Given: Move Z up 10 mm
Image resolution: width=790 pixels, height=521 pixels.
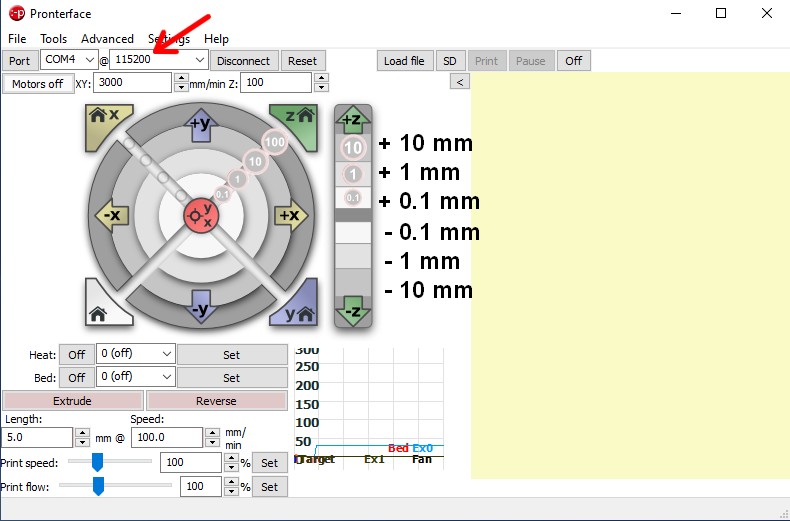Looking at the screenshot, I should pos(353,148).
